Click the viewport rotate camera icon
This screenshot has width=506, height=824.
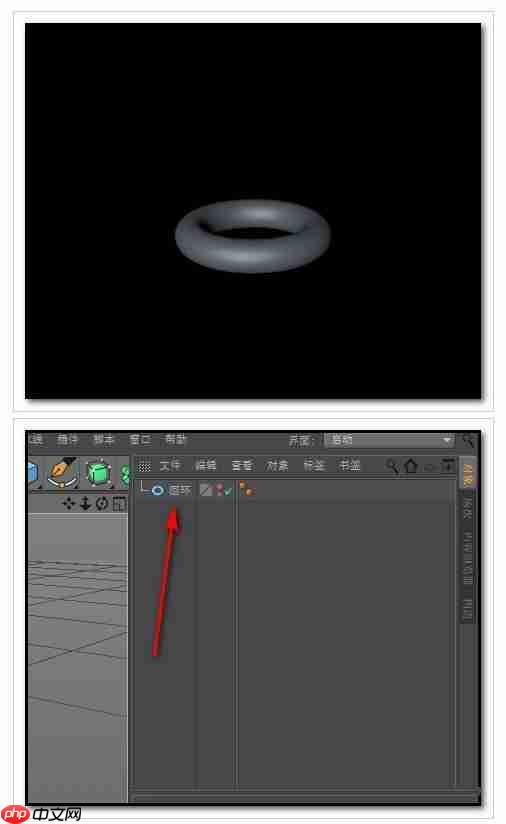point(102,503)
